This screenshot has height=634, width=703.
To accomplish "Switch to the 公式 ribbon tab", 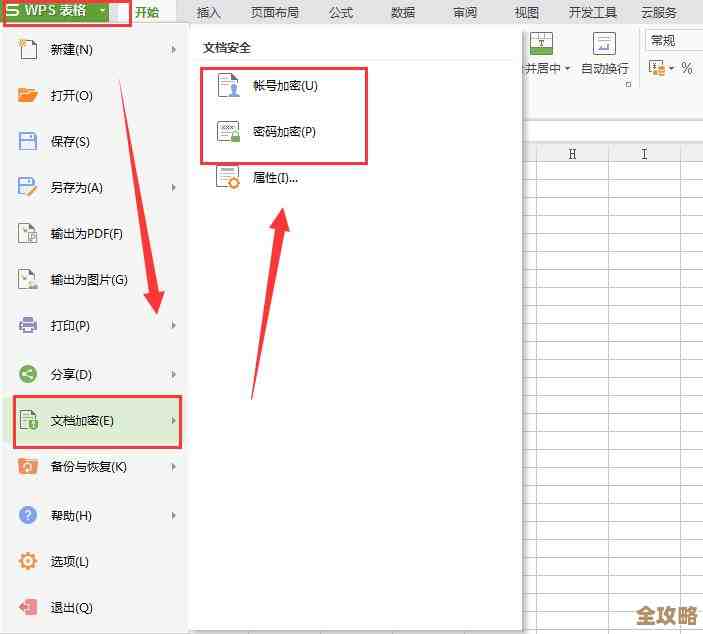I will pos(341,12).
